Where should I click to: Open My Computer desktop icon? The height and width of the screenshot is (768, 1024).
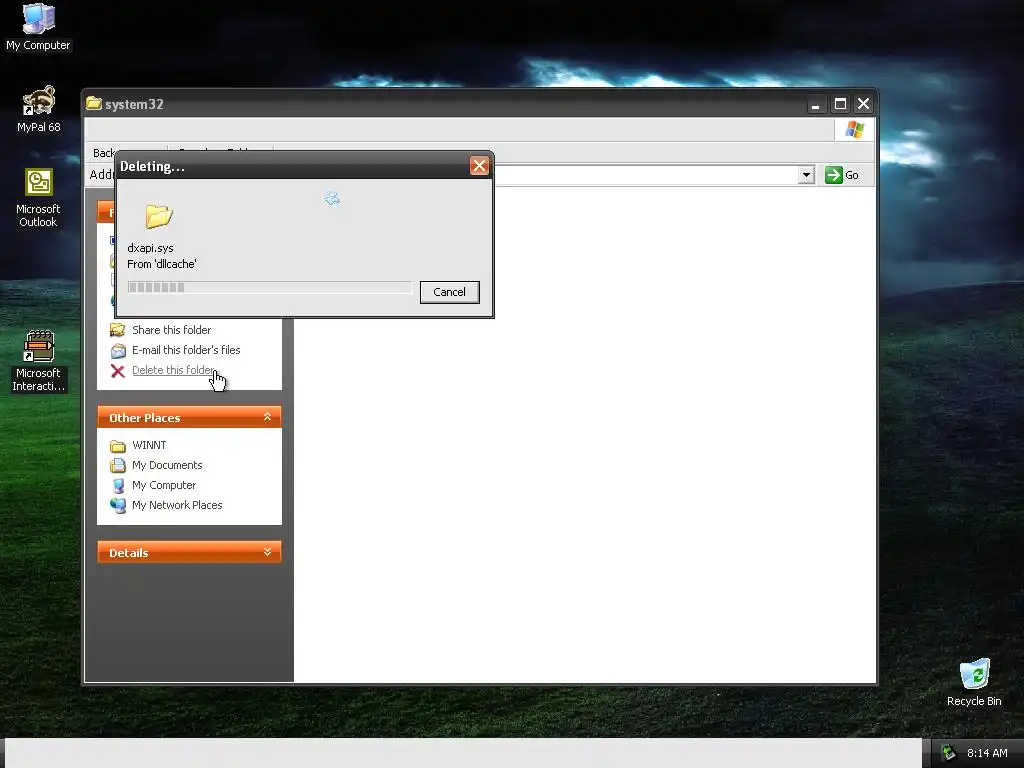pyautogui.click(x=38, y=27)
